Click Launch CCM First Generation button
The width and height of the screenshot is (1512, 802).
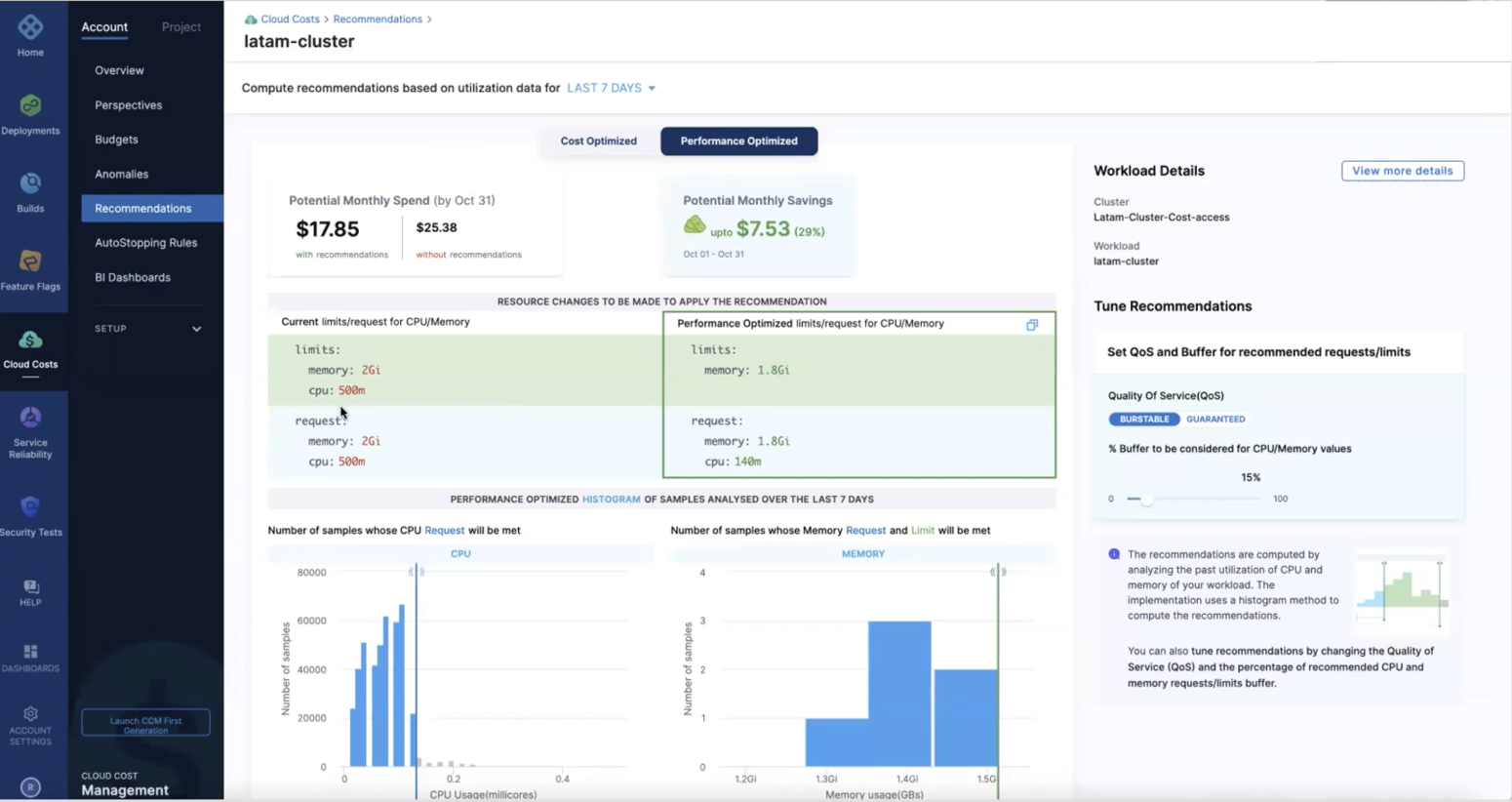click(x=145, y=723)
